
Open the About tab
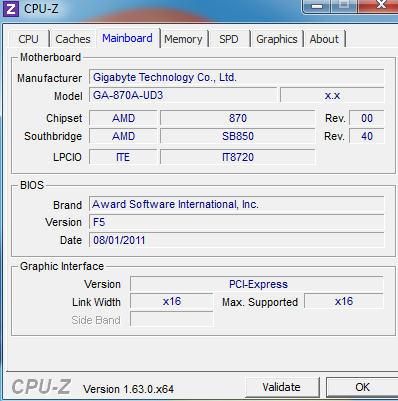coord(324,39)
